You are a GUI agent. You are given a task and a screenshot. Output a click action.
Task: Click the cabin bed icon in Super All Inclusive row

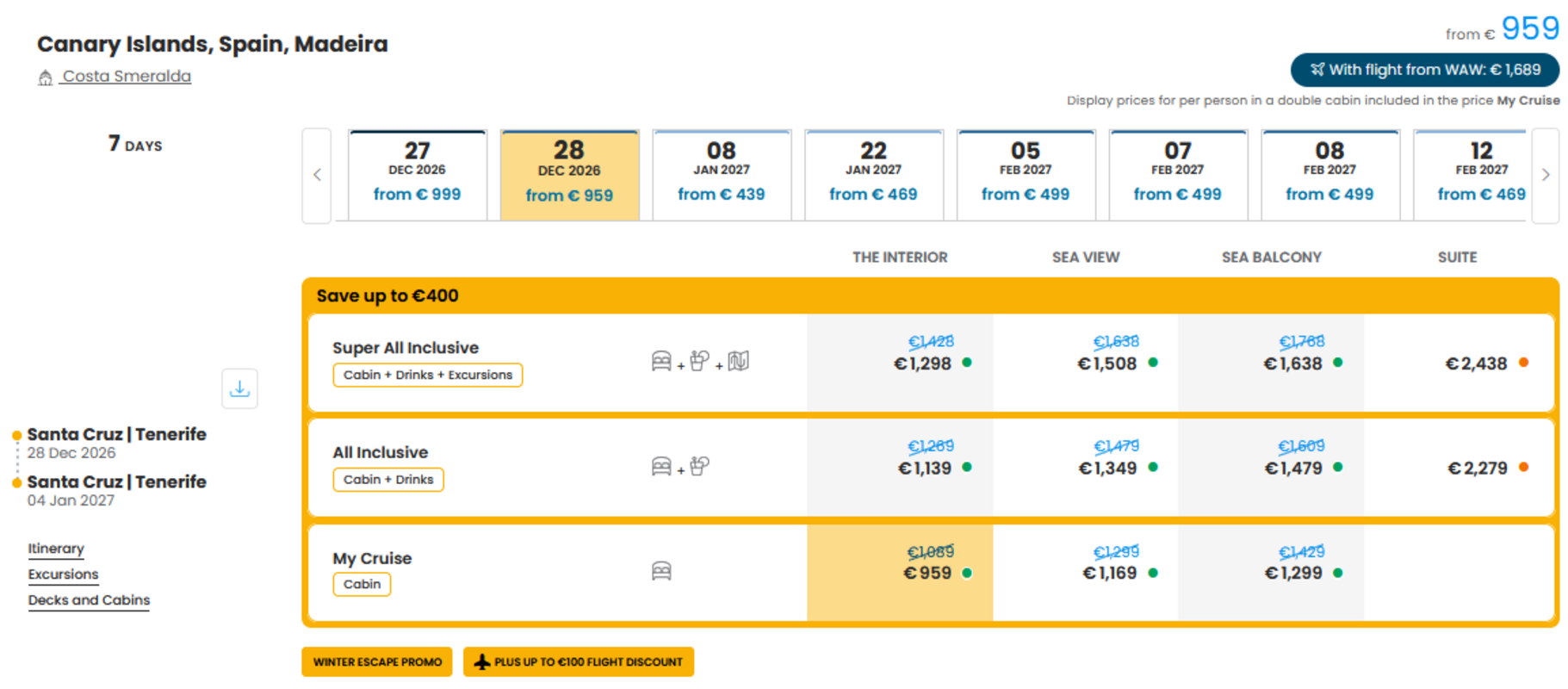(661, 362)
